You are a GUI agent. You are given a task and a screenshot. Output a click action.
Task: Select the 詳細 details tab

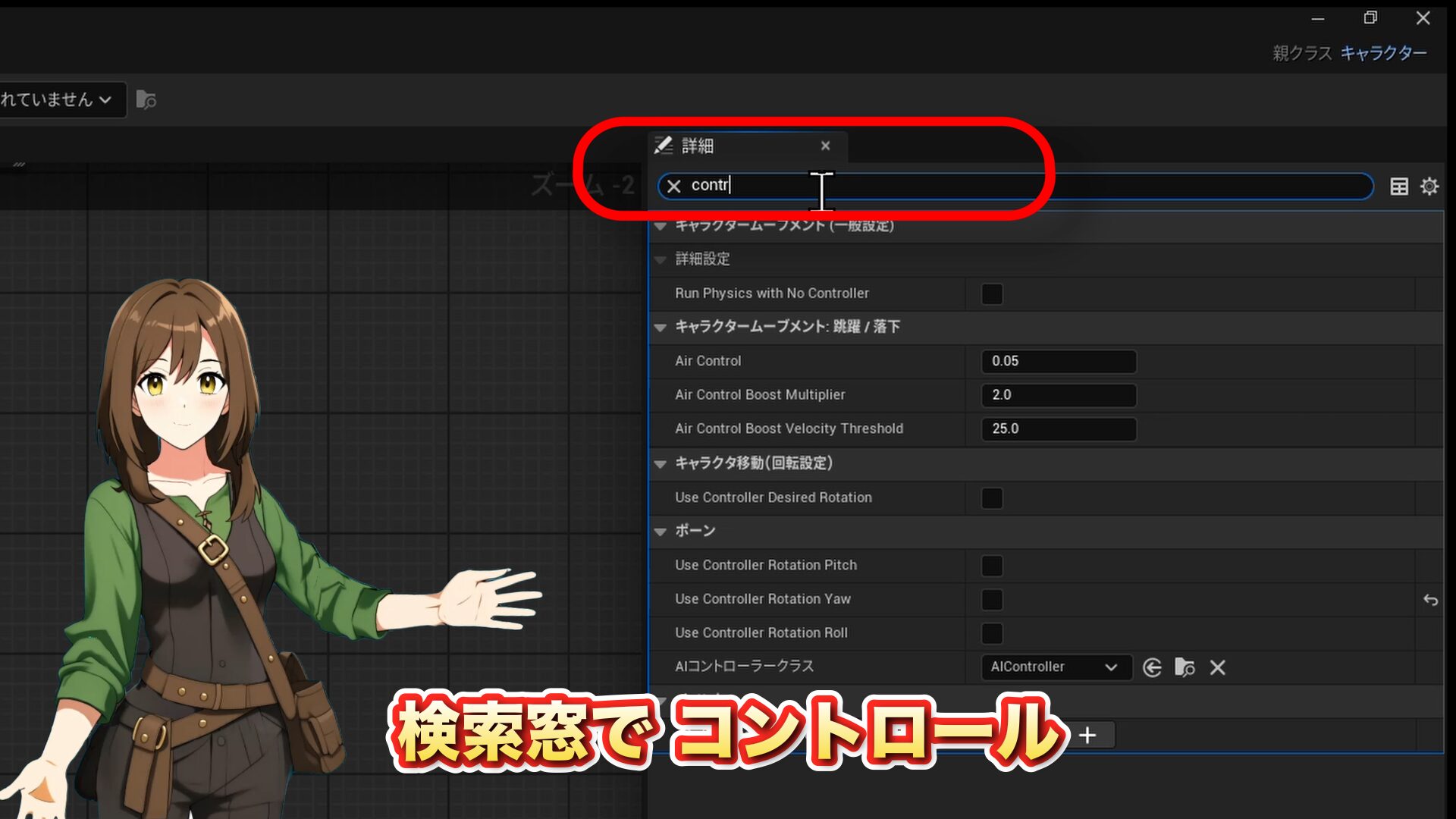click(697, 146)
